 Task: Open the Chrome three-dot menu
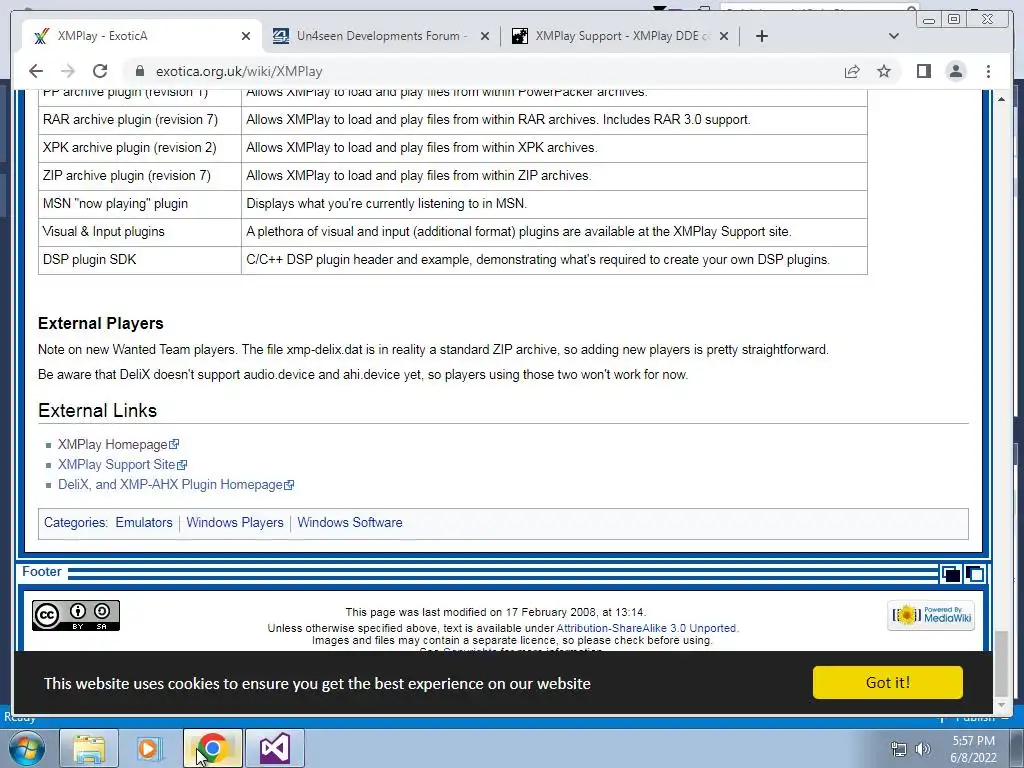point(988,71)
